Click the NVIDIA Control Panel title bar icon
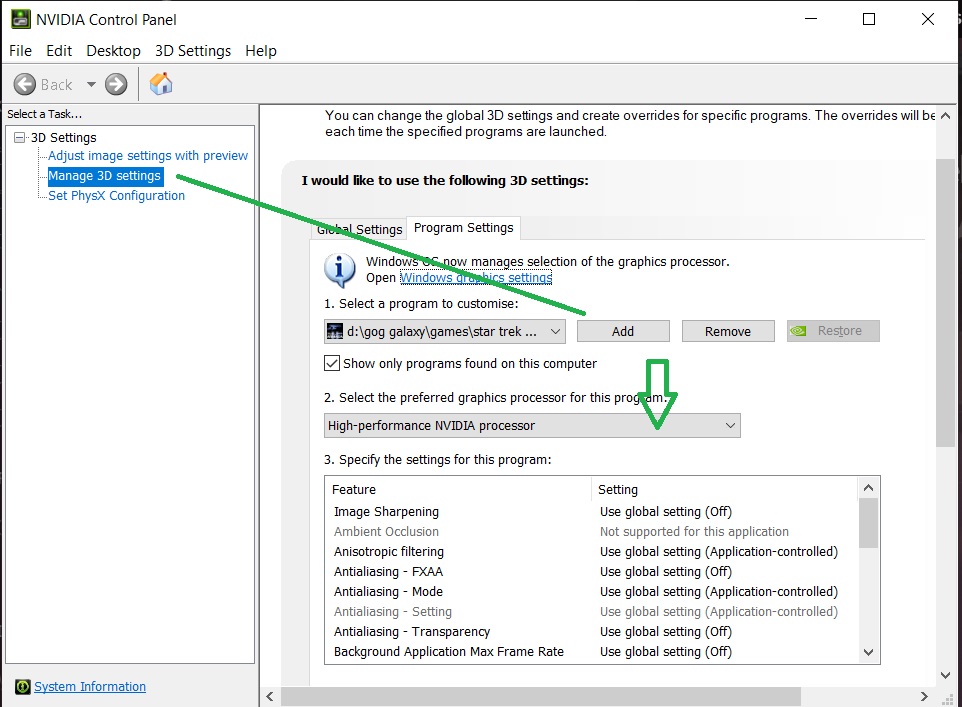 pos(20,20)
